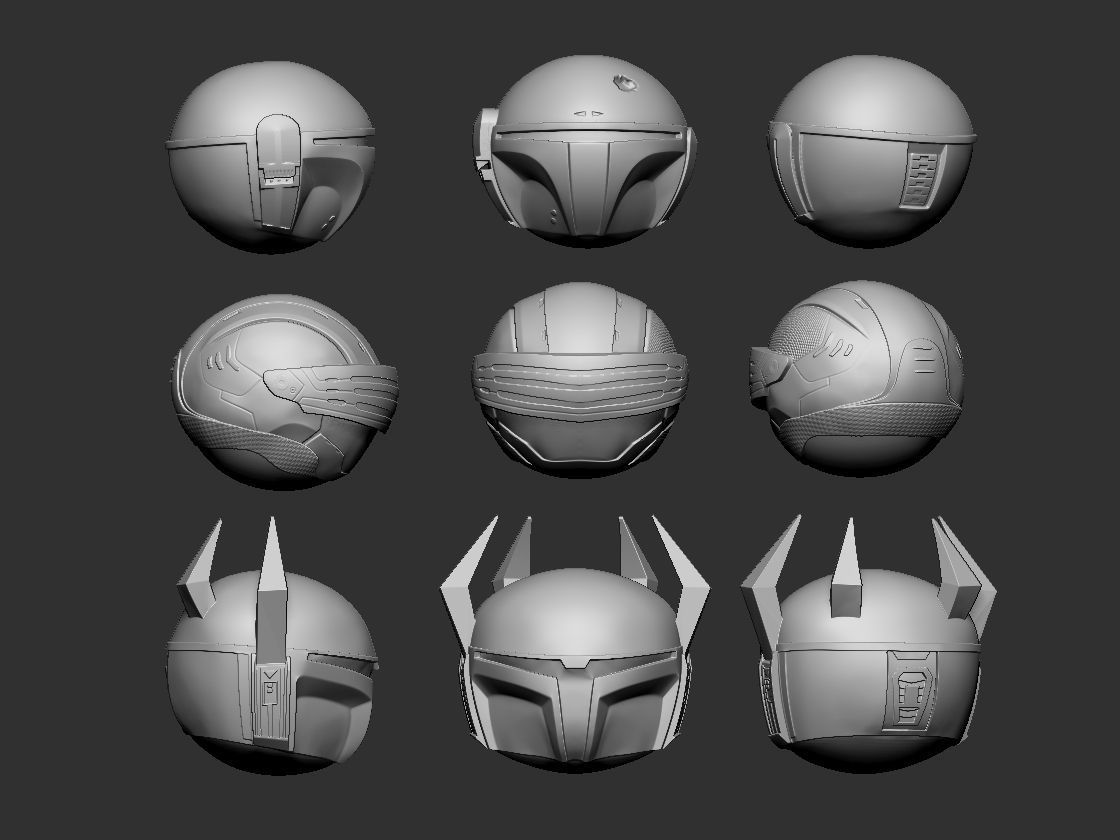
Task: Select the middle-right helmet rear three-quarter view
Action: (x=858, y=378)
